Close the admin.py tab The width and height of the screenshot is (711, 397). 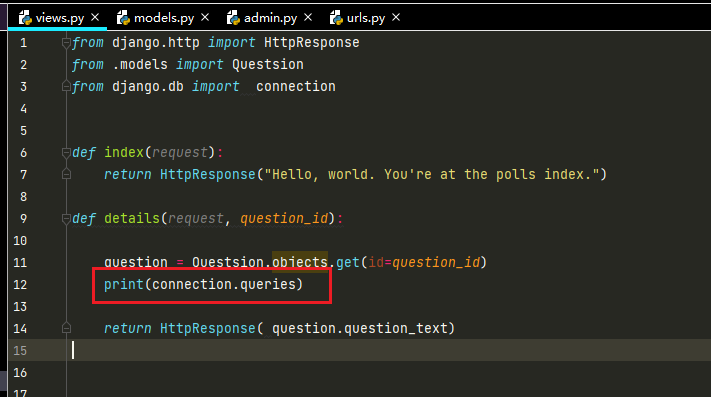click(308, 17)
